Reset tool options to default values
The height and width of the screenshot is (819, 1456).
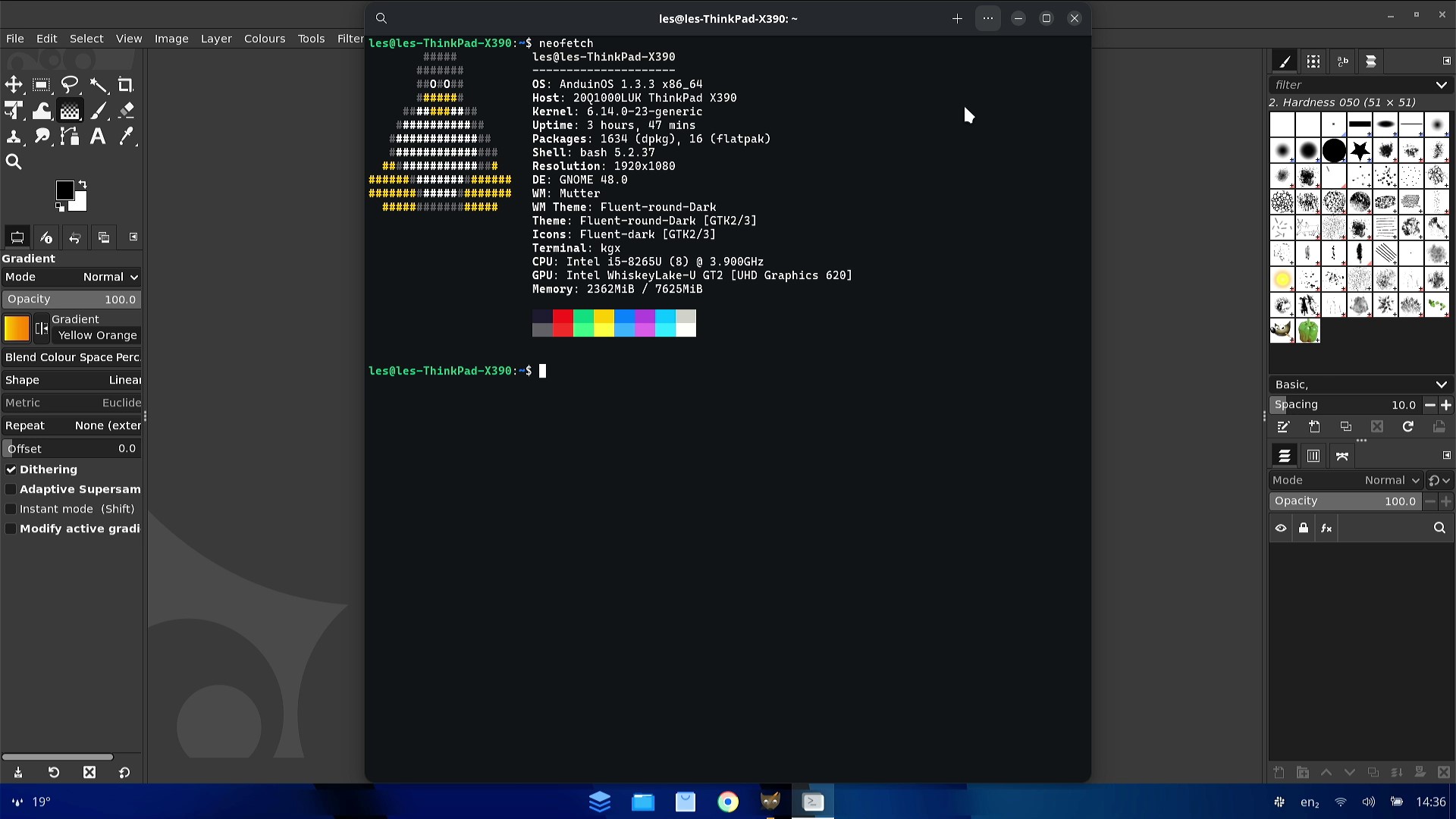tap(124, 773)
